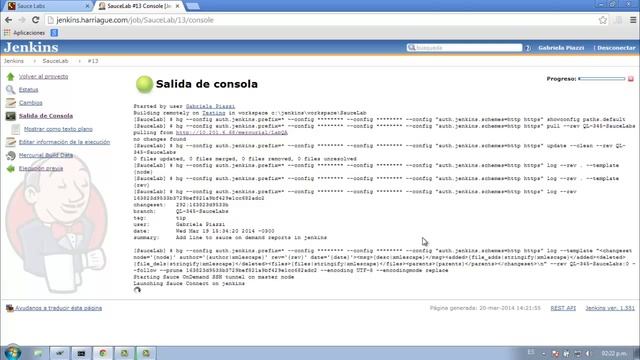Click the notepad icon beside Cambios
Image resolution: width=640 pixels, height=360 pixels.
(x=11, y=102)
